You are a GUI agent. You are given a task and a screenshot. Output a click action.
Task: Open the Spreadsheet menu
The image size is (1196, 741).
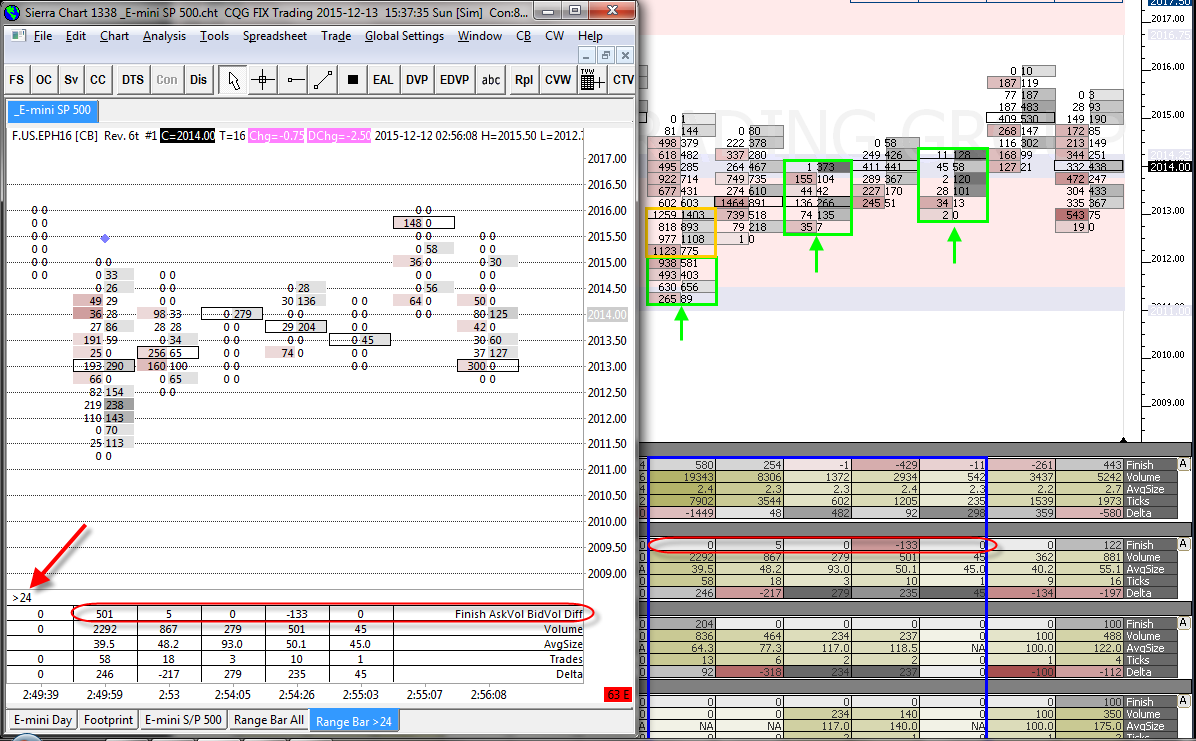(275, 36)
